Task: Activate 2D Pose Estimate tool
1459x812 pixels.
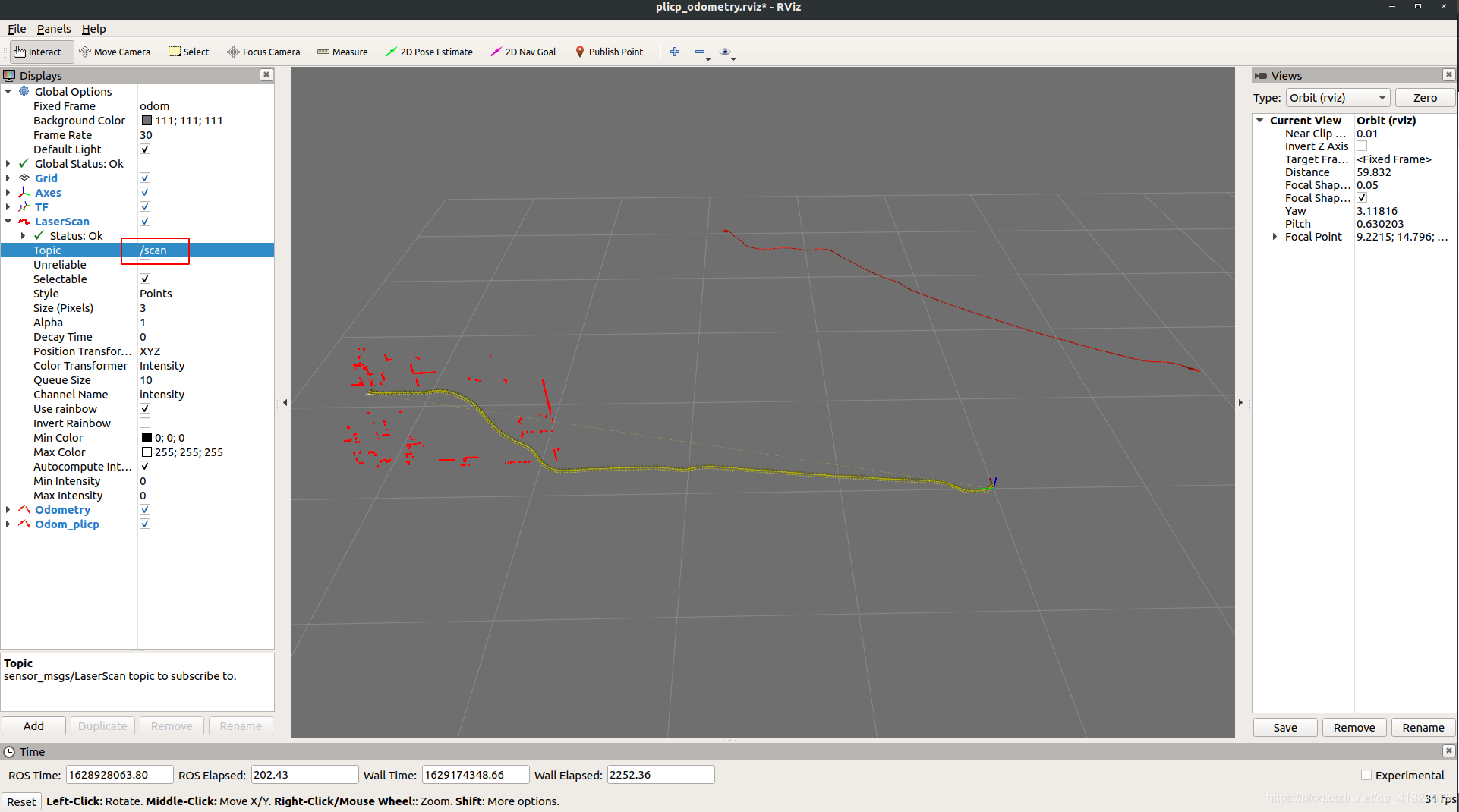Action: click(x=429, y=52)
